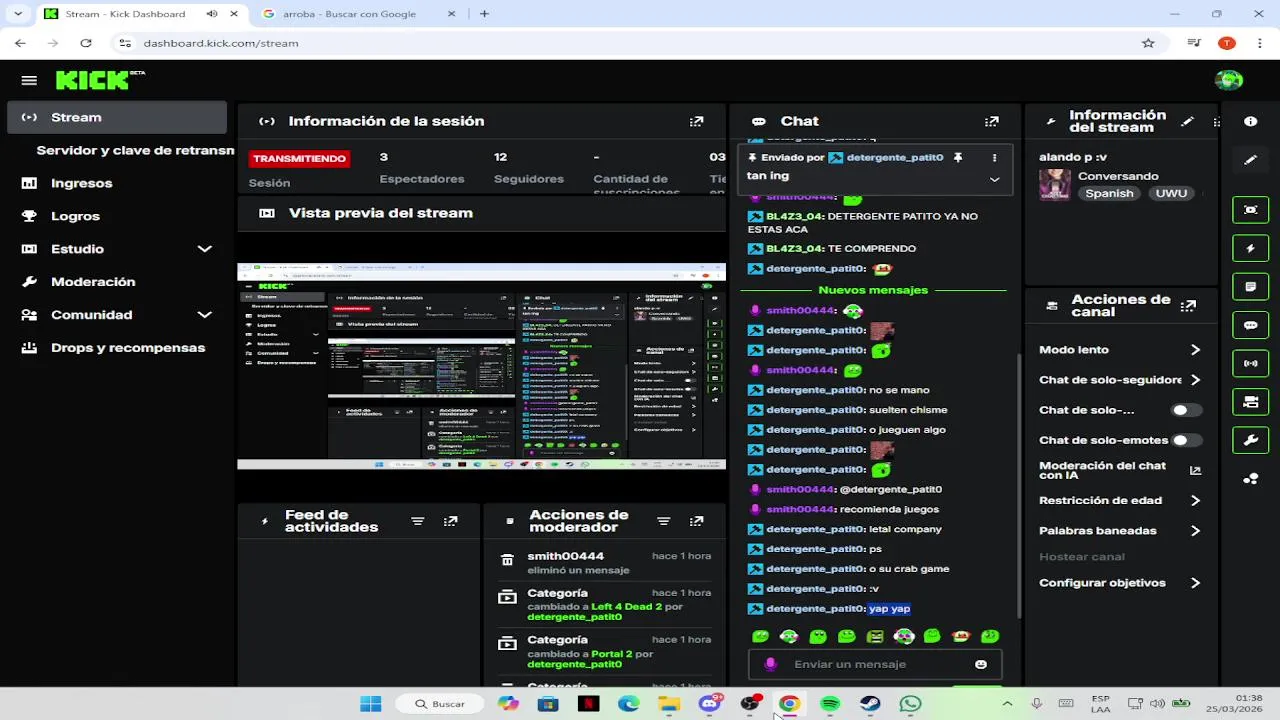This screenshot has height=720, width=1280.
Task: Open WhatsApp from the taskbar
Action: click(x=910, y=704)
